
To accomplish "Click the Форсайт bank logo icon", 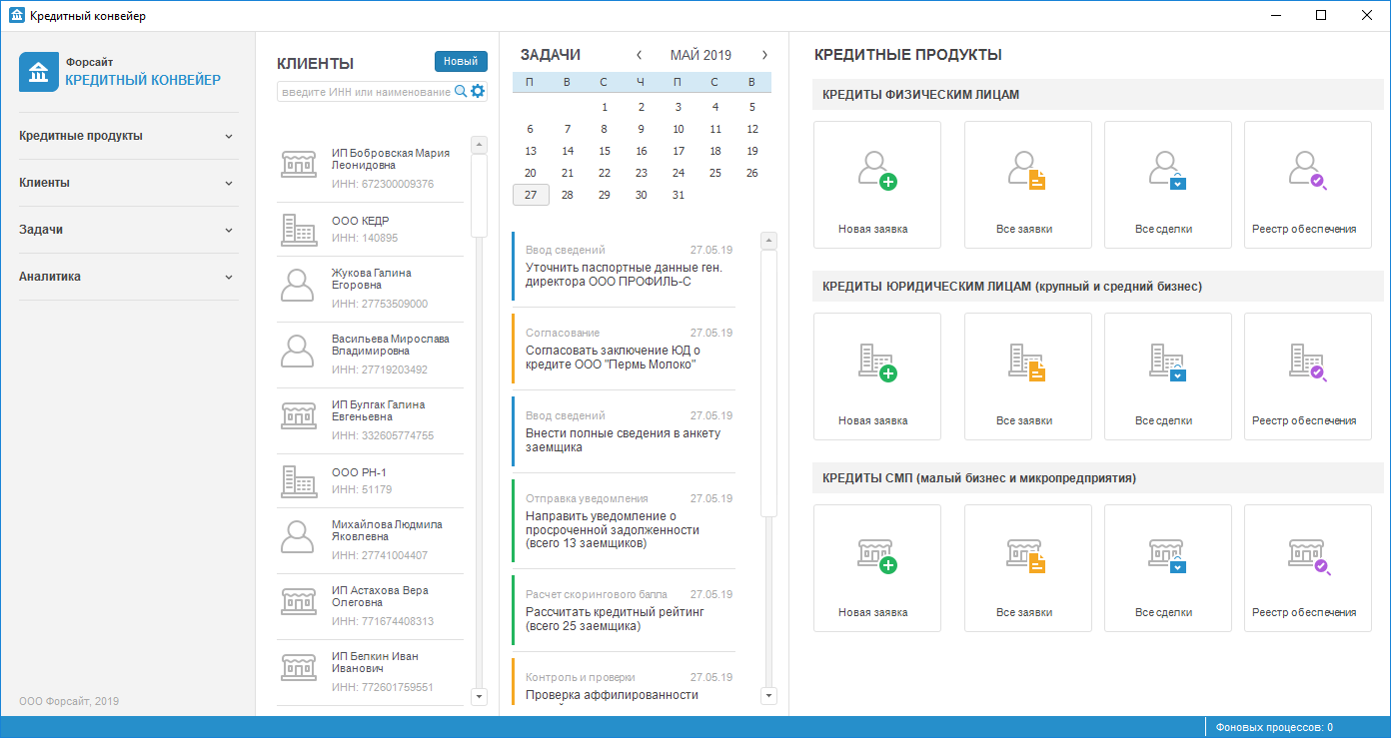I will [39, 72].
